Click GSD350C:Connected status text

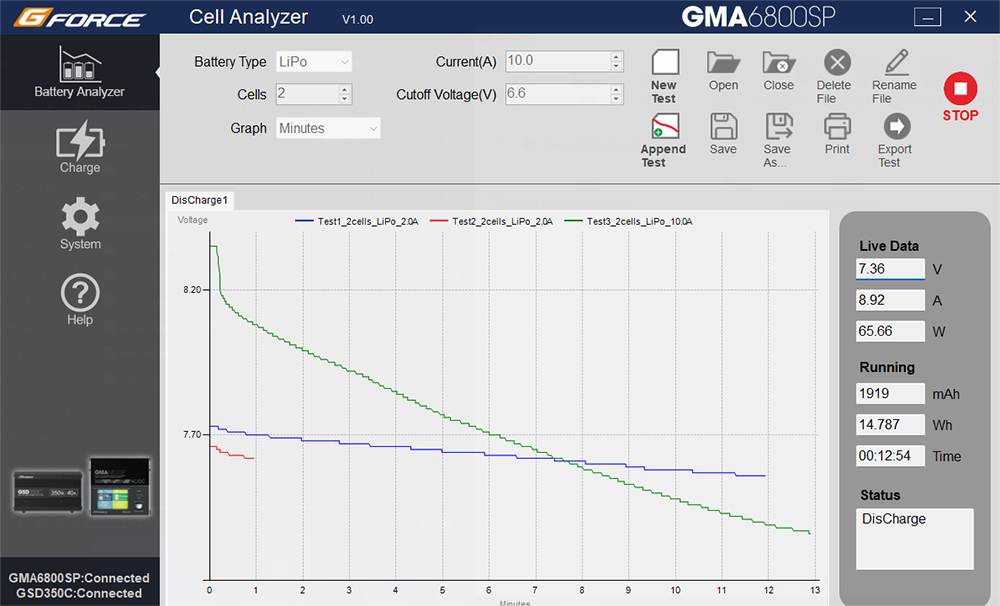click(x=79, y=593)
